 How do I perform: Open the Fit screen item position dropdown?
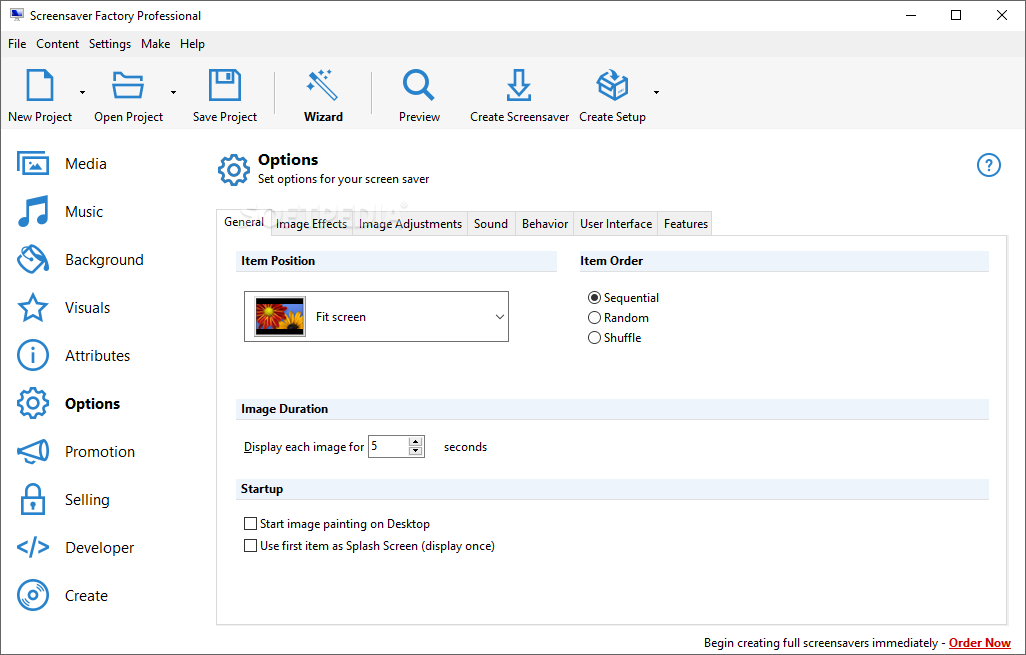pos(376,317)
